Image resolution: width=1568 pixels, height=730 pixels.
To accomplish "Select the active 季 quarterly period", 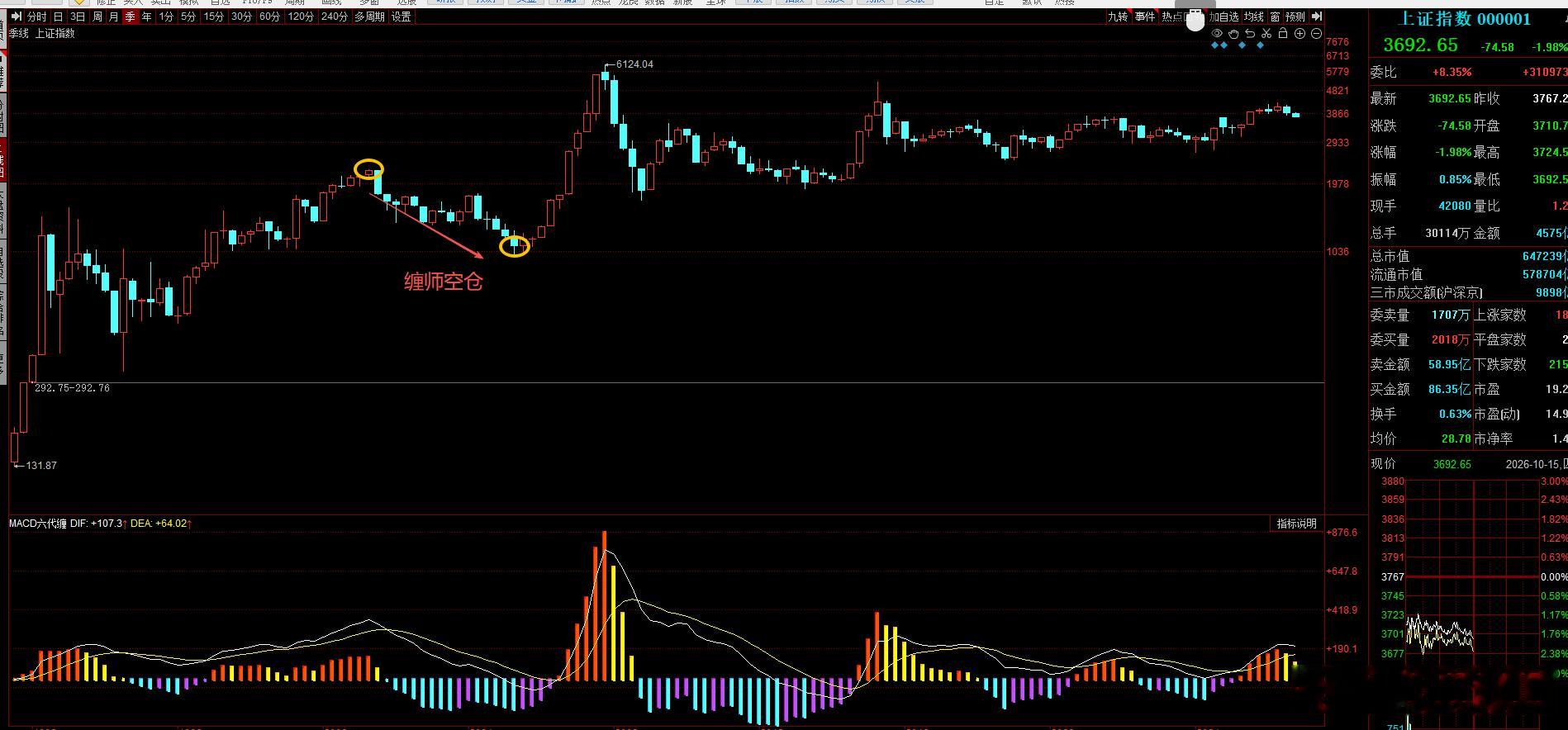I will point(131,17).
